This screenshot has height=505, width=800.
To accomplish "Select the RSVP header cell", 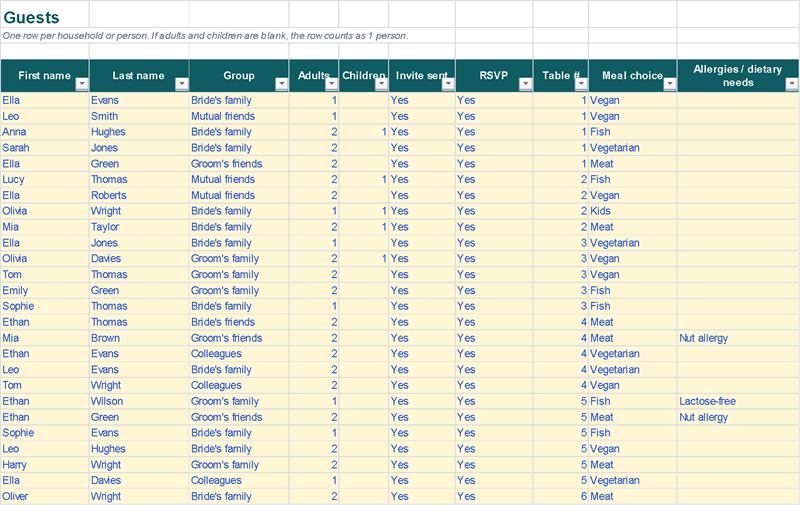I will (x=494, y=76).
